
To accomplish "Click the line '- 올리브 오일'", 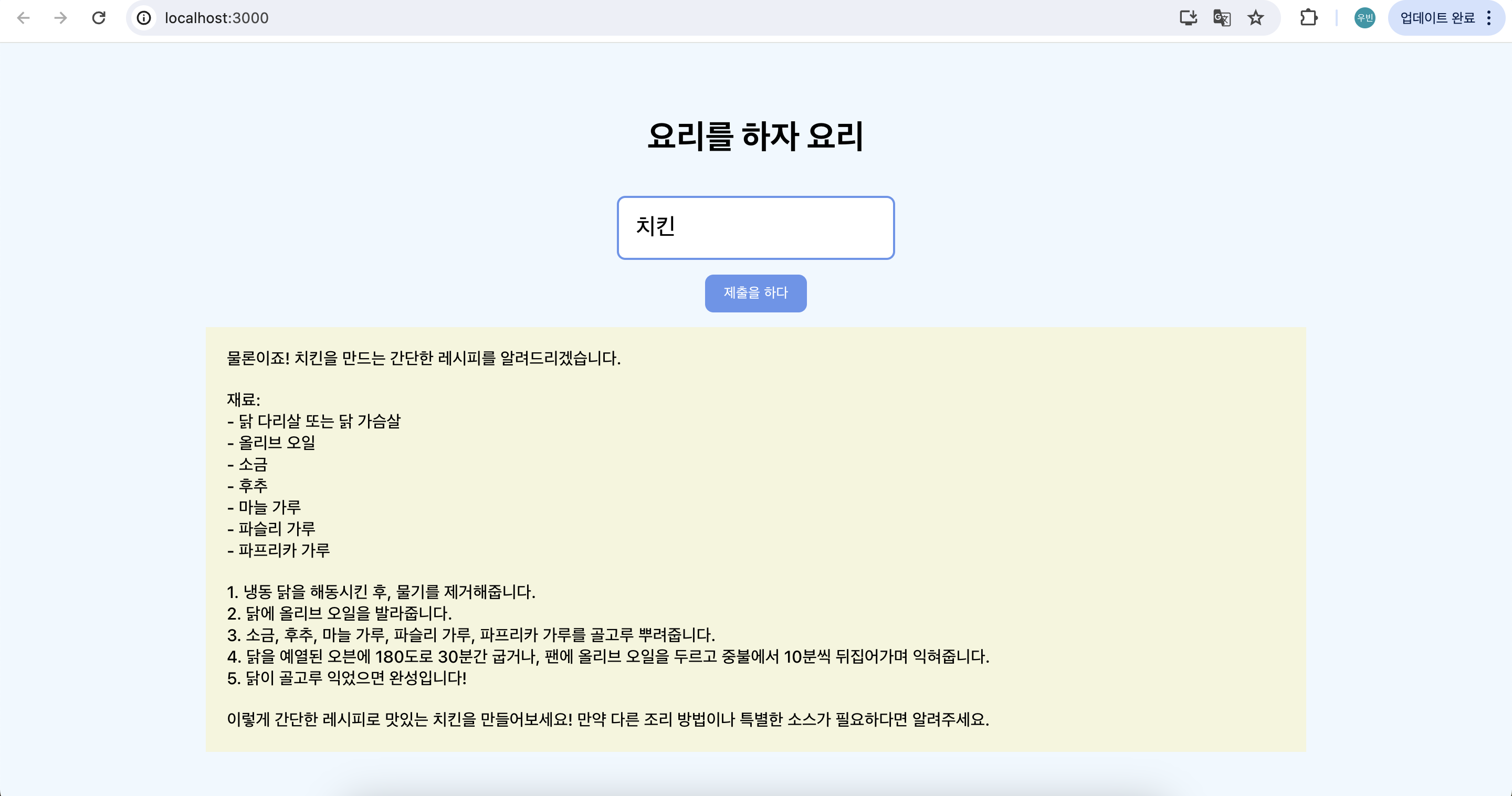I will click(271, 443).
